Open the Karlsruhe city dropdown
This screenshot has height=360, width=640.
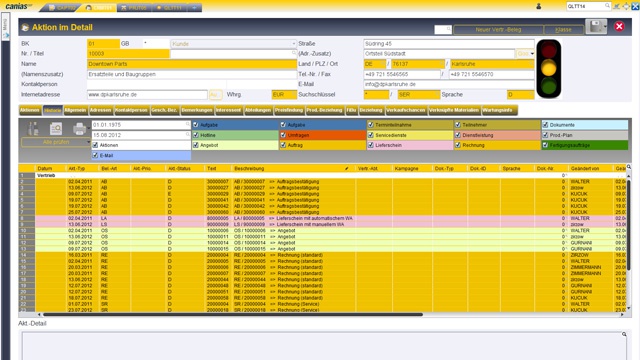click(531, 64)
